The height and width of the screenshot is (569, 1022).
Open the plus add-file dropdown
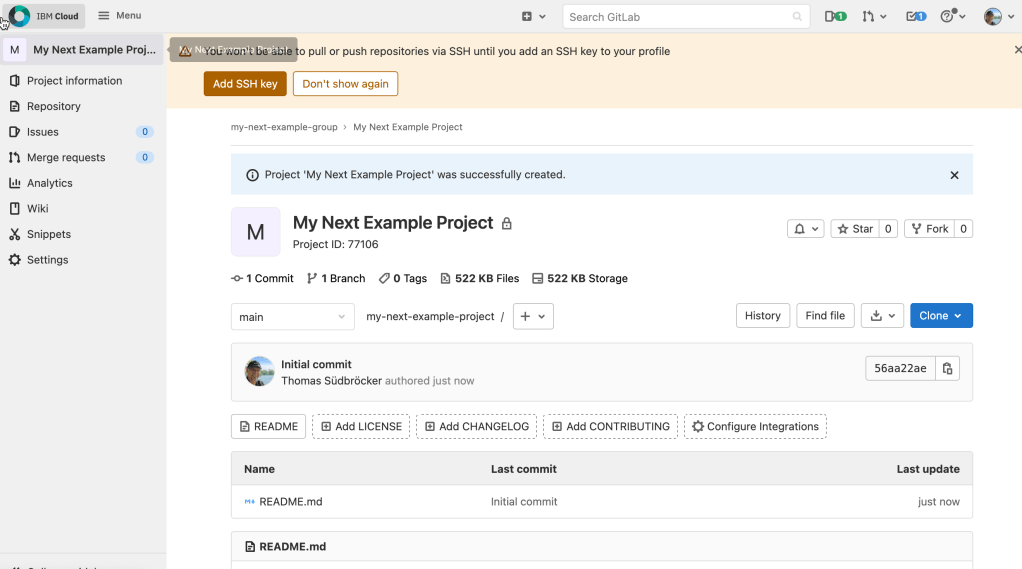pos(533,316)
